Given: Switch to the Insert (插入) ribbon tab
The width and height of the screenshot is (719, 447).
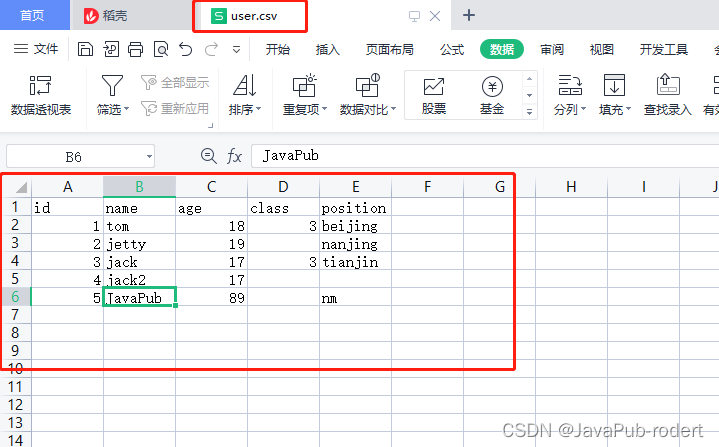Looking at the screenshot, I should pos(328,50).
